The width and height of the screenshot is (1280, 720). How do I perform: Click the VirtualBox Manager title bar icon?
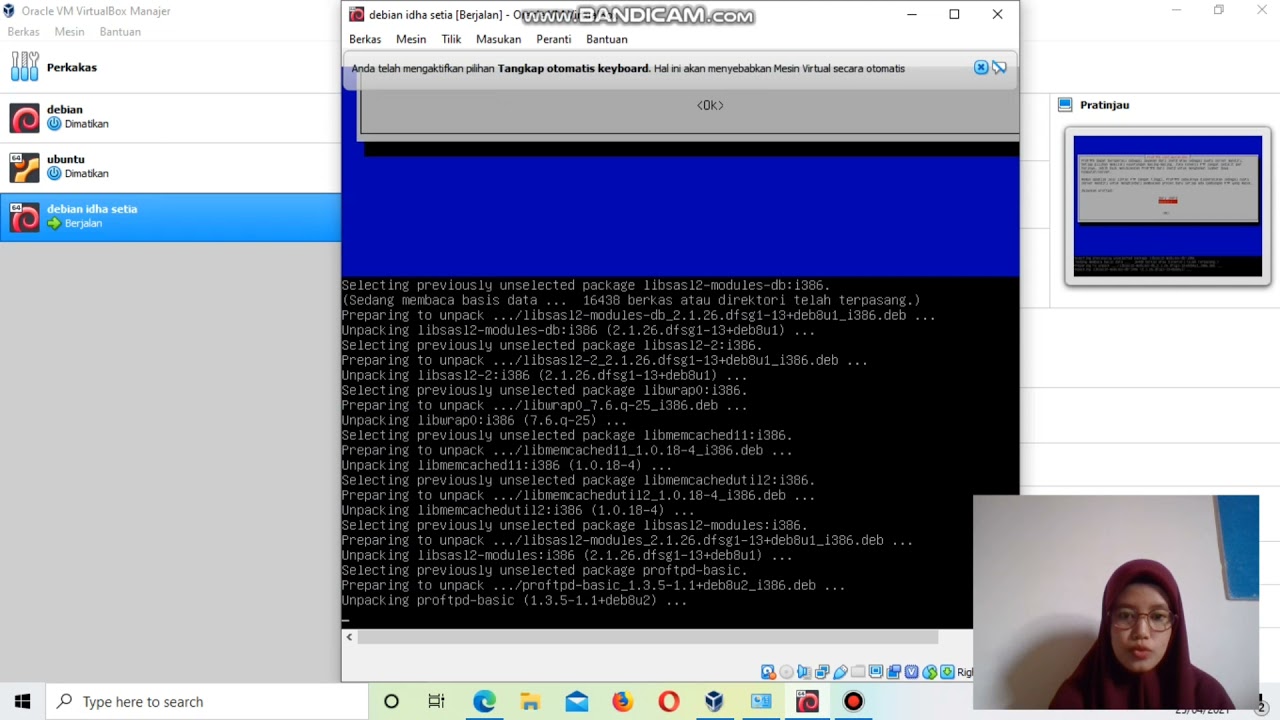point(9,11)
